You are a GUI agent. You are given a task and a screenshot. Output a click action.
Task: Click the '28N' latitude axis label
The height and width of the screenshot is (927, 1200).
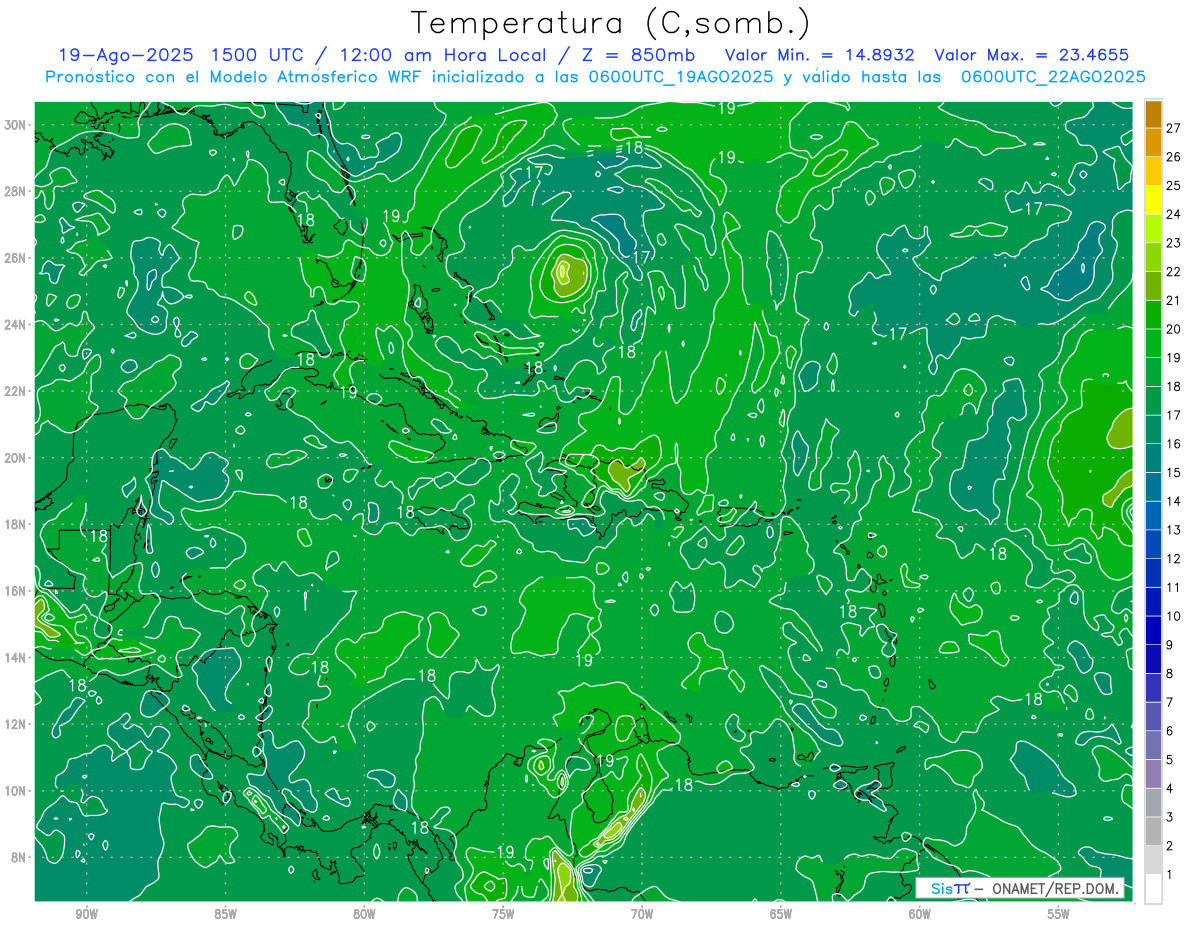tap(15, 191)
